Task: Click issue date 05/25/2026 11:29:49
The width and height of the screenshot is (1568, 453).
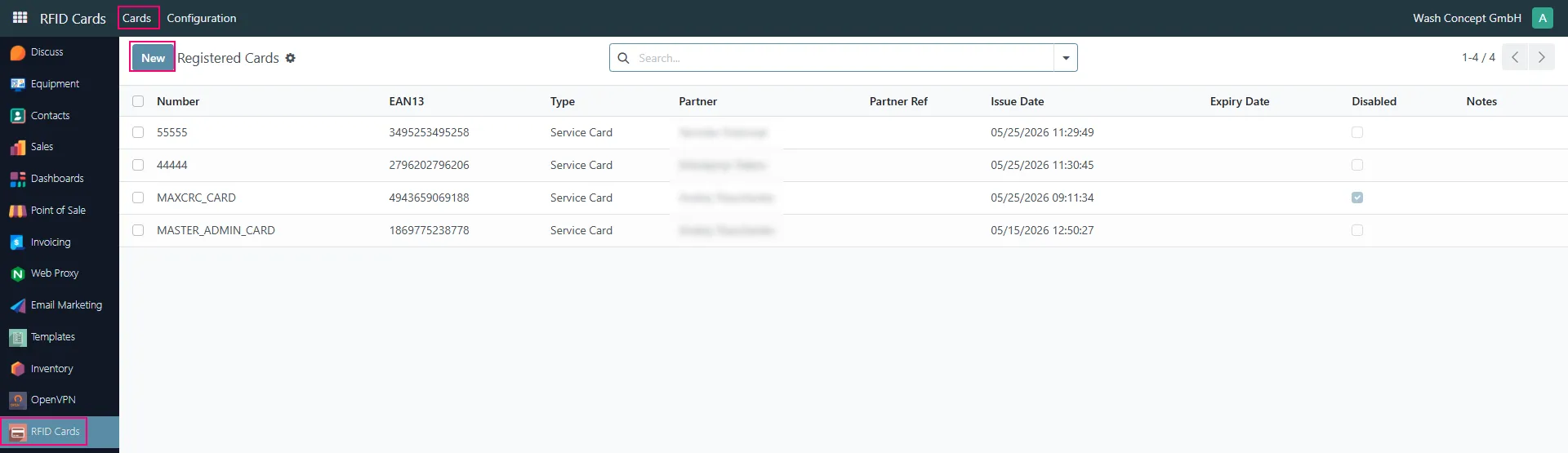Action: (1042, 132)
